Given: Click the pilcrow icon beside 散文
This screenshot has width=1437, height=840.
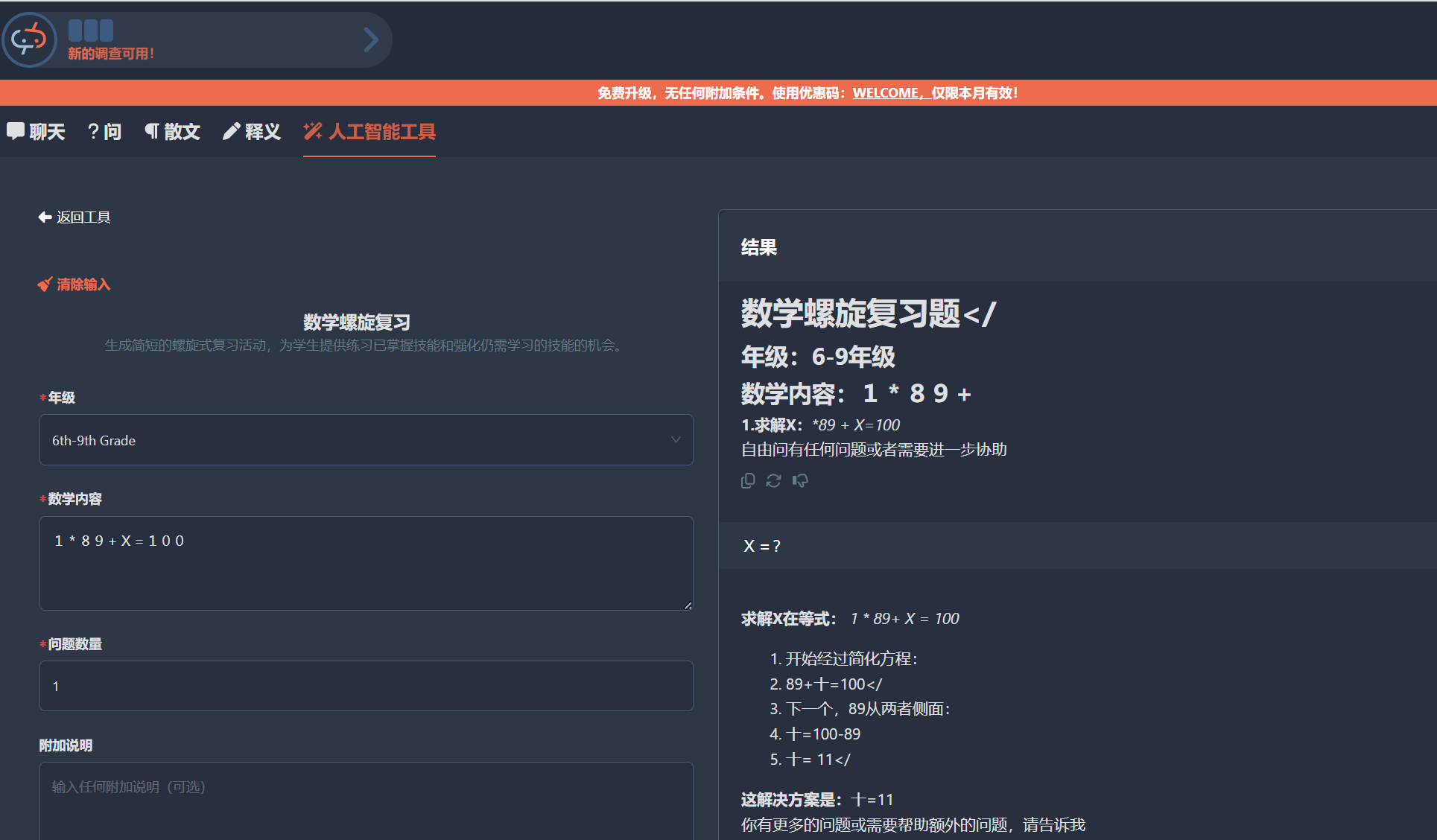Looking at the screenshot, I should pyautogui.click(x=152, y=131).
